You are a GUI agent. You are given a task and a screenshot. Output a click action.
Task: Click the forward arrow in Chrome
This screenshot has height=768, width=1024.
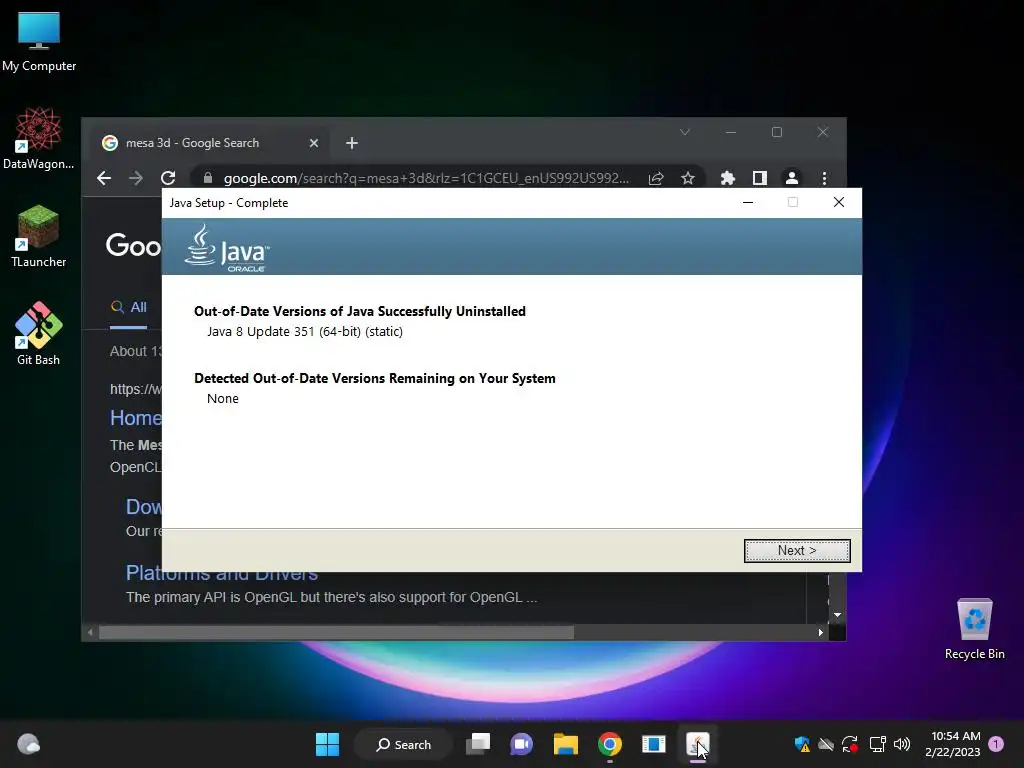[x=136, y=178]
